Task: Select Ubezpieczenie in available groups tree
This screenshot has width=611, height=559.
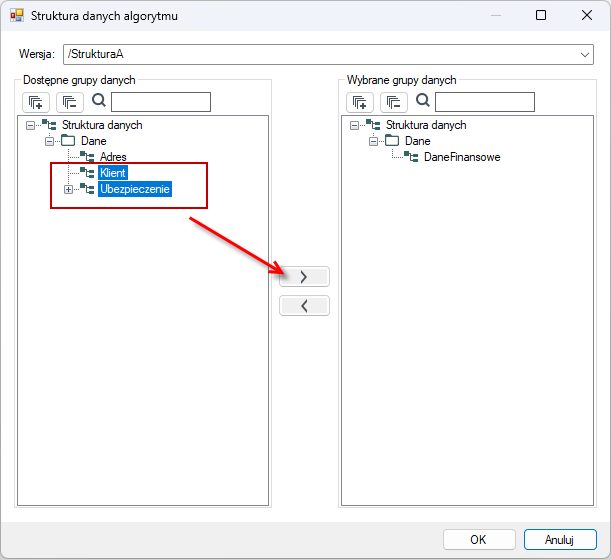Action: click(135, 189)
